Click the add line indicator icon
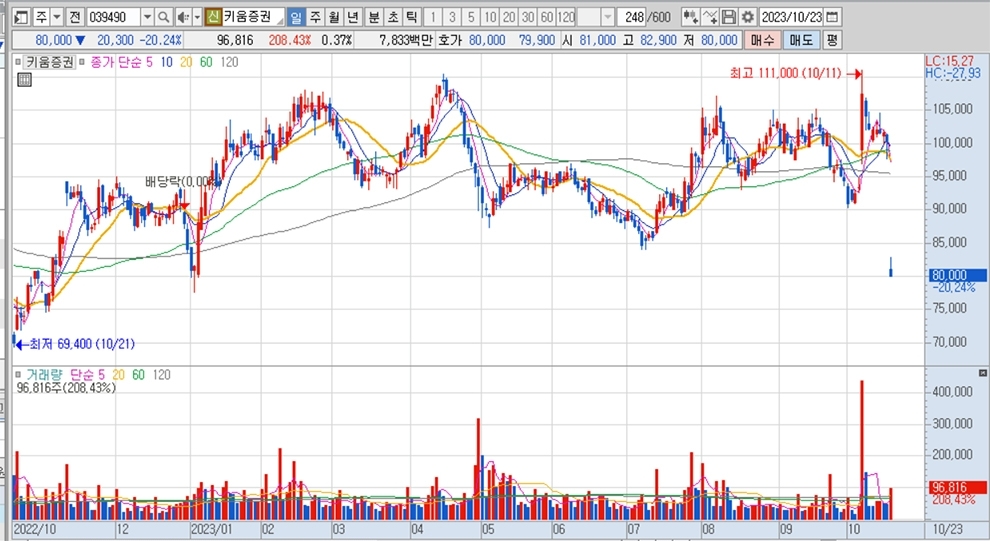Viewport: 990px width, 541px height. [710, 17]
